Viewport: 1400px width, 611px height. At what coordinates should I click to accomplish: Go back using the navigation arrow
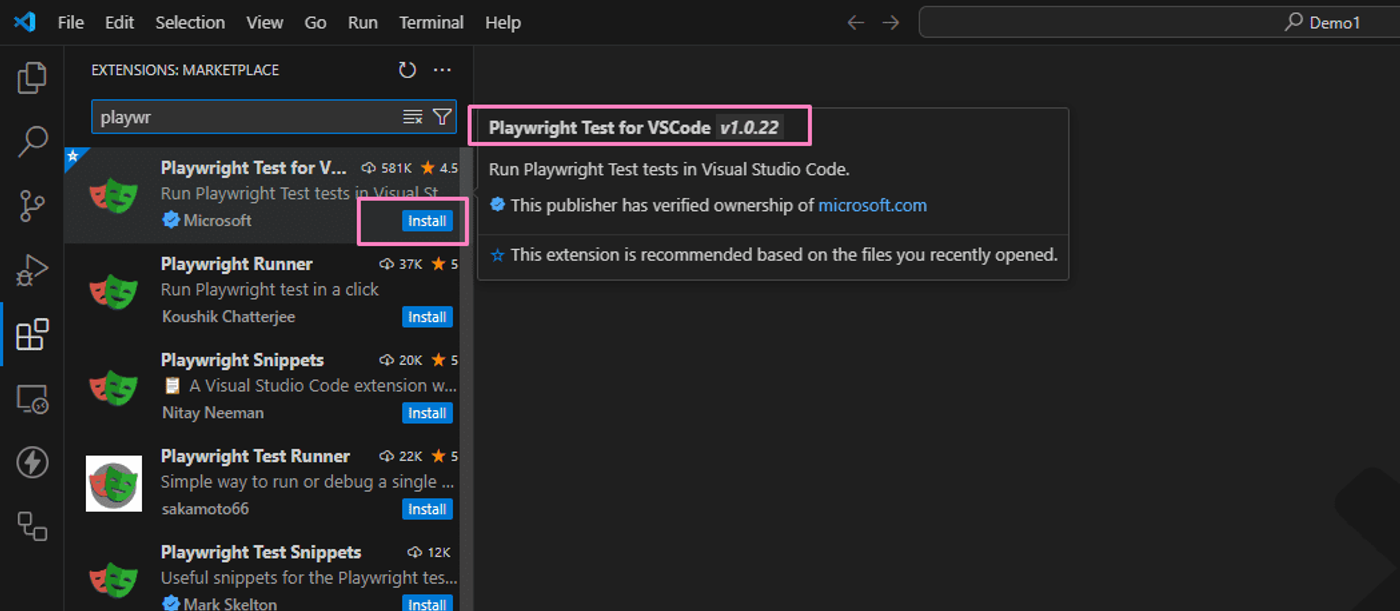coord(855,22)
